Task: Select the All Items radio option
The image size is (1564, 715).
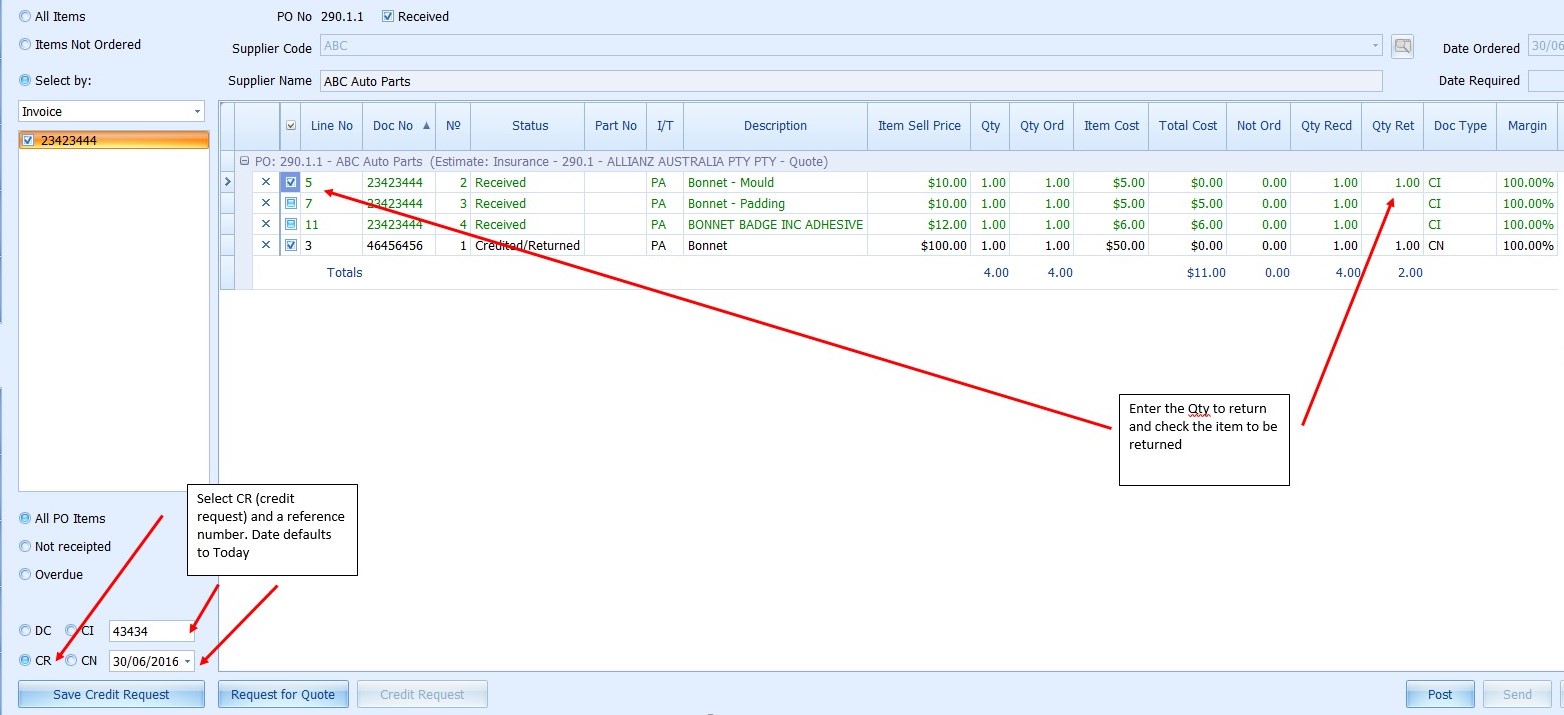Action: pos(25,16)
